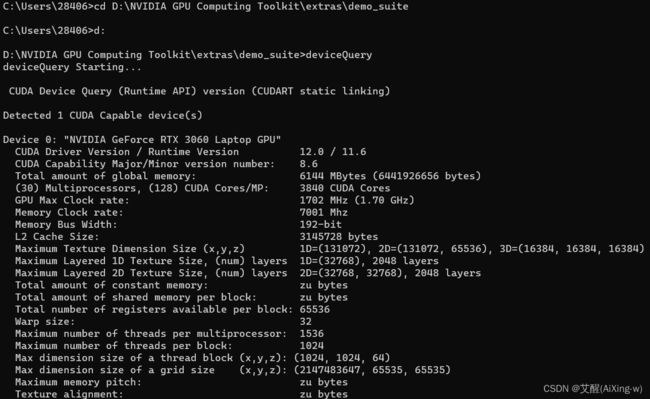Click the 'Warp size:' label
650x399 pixels.
click(45, 322)
